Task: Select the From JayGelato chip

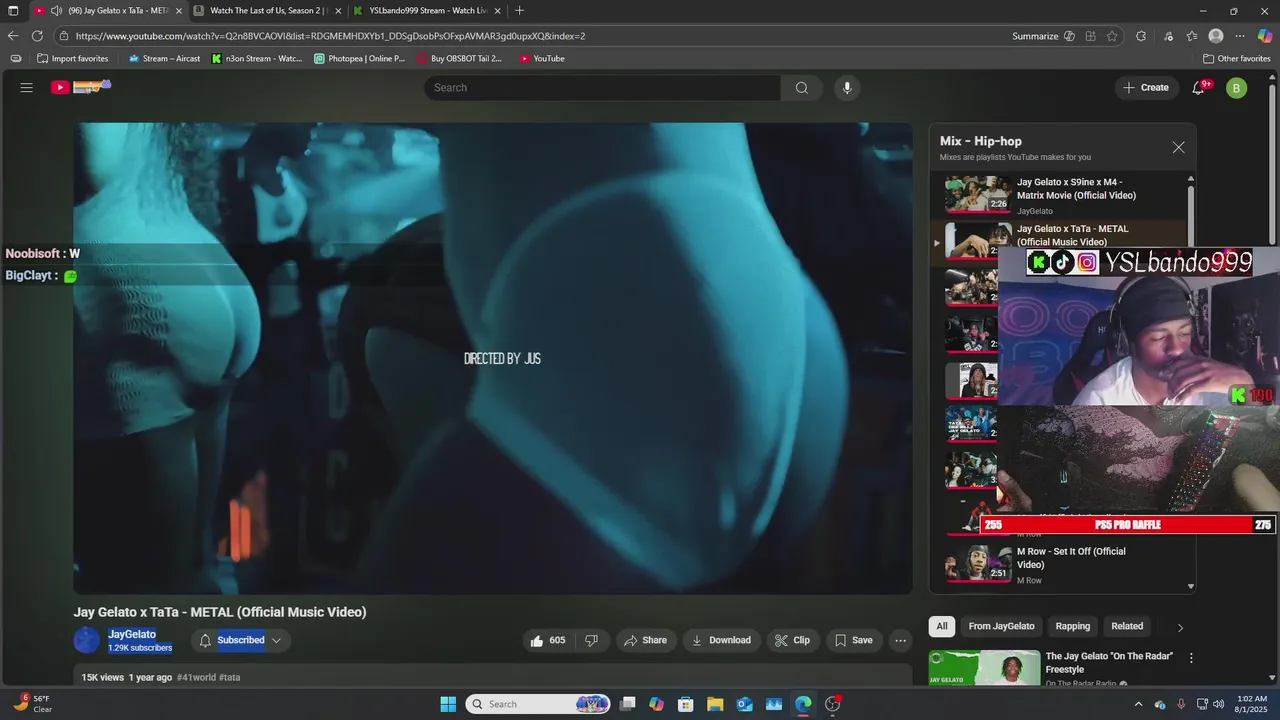Action: pyautogui.click(x=1001, y=626)
